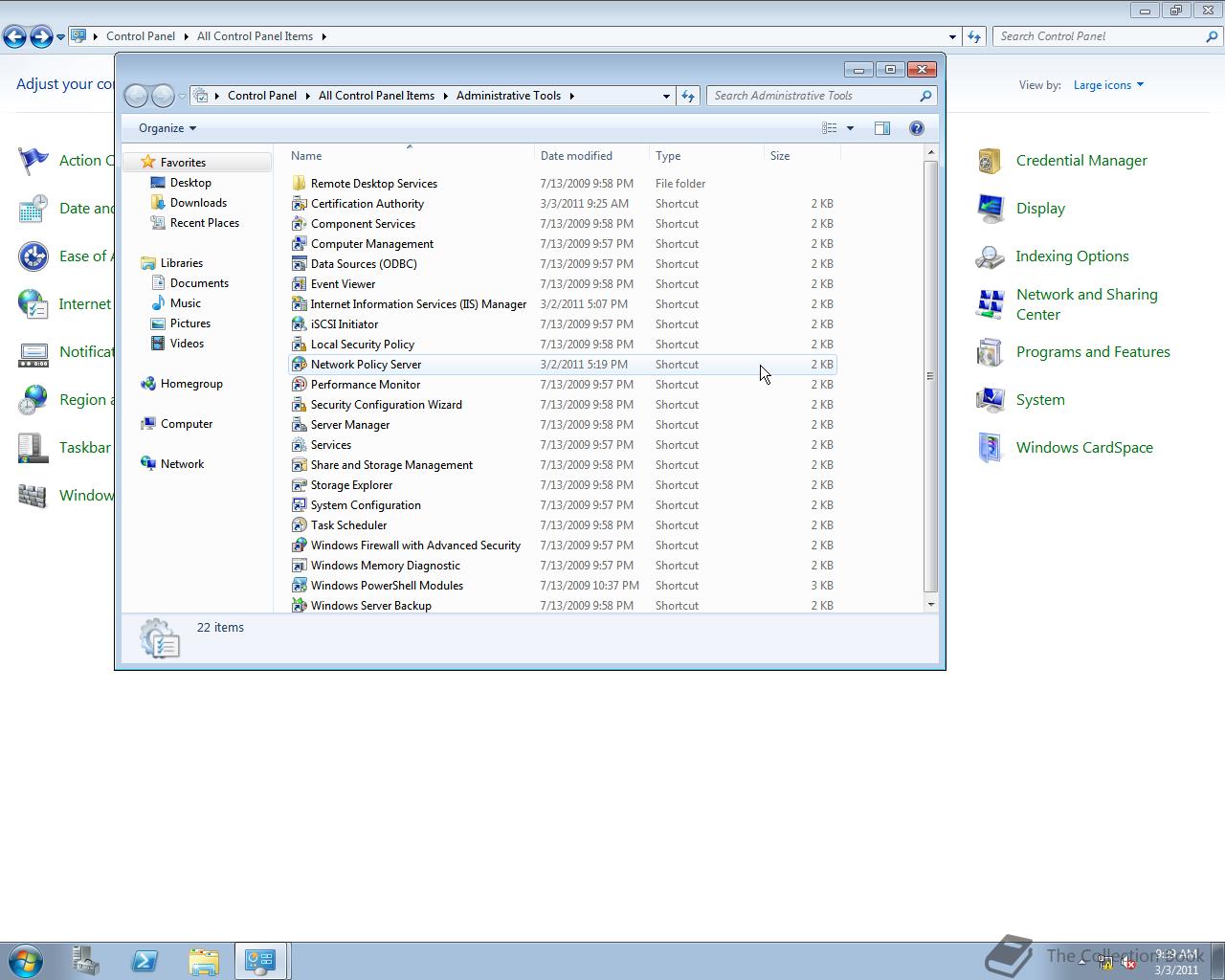Expand Administrative Tools address bar history dropdown
The image size is (1225, 980).
[666, 96]
